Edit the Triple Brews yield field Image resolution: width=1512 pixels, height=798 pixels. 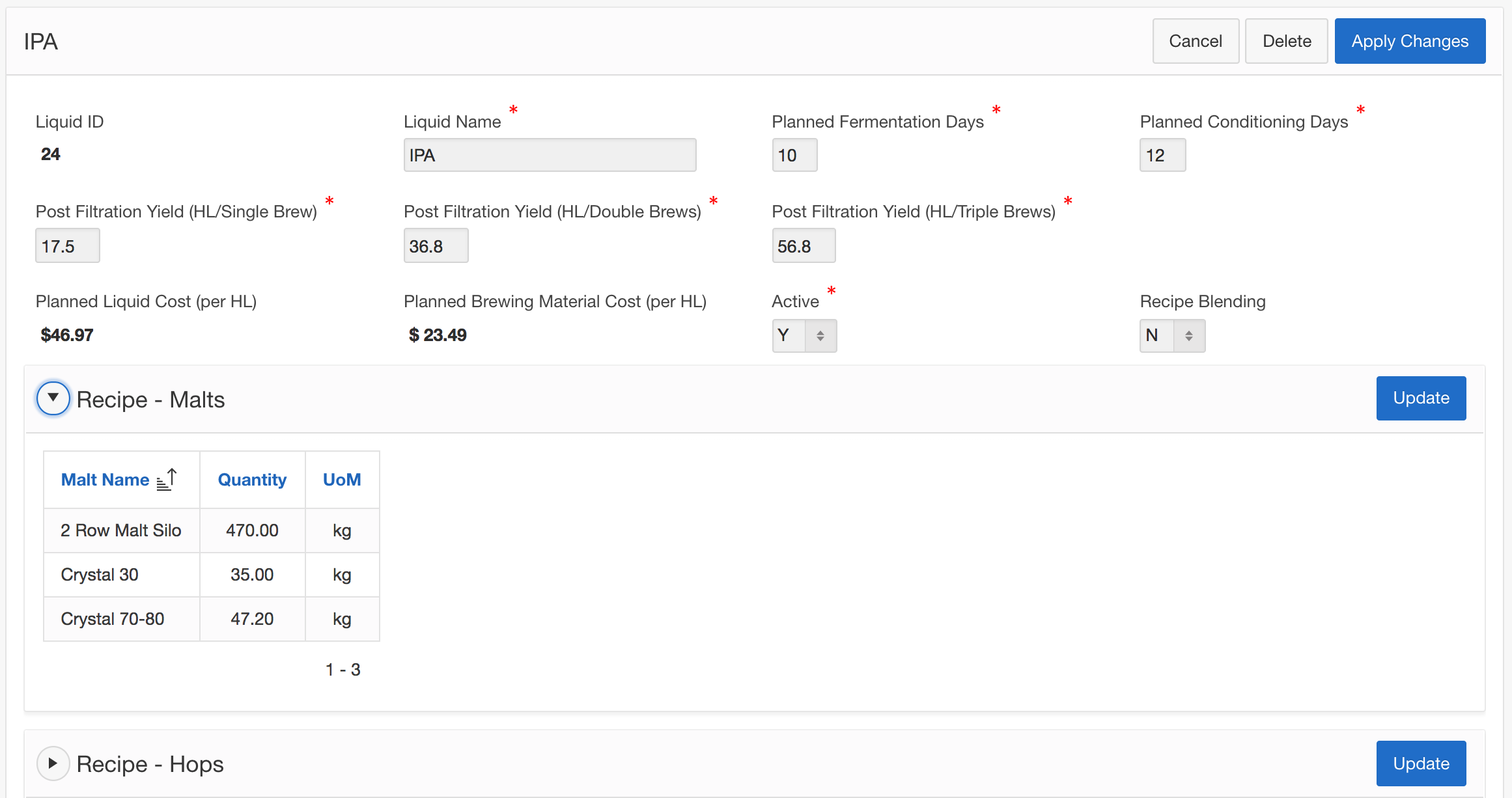click(x=804, y=246)
